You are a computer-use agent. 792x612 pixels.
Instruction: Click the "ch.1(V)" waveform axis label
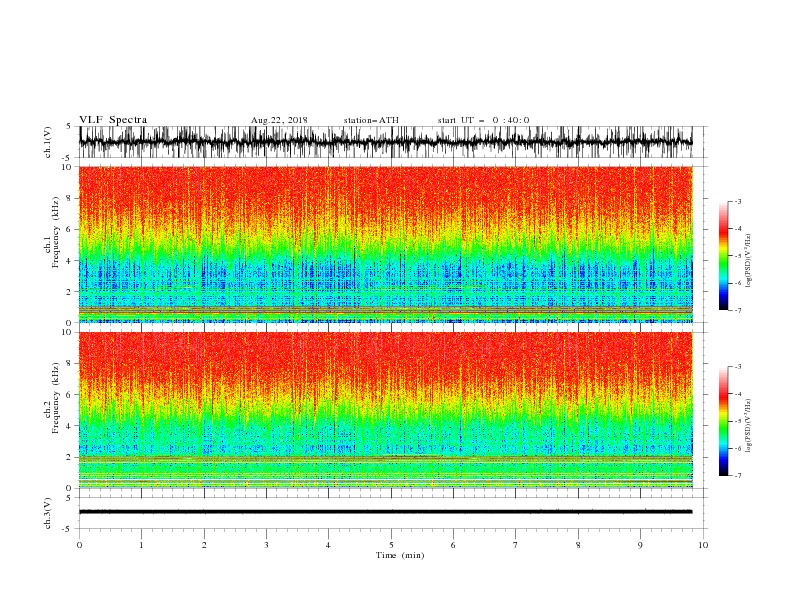48,142
